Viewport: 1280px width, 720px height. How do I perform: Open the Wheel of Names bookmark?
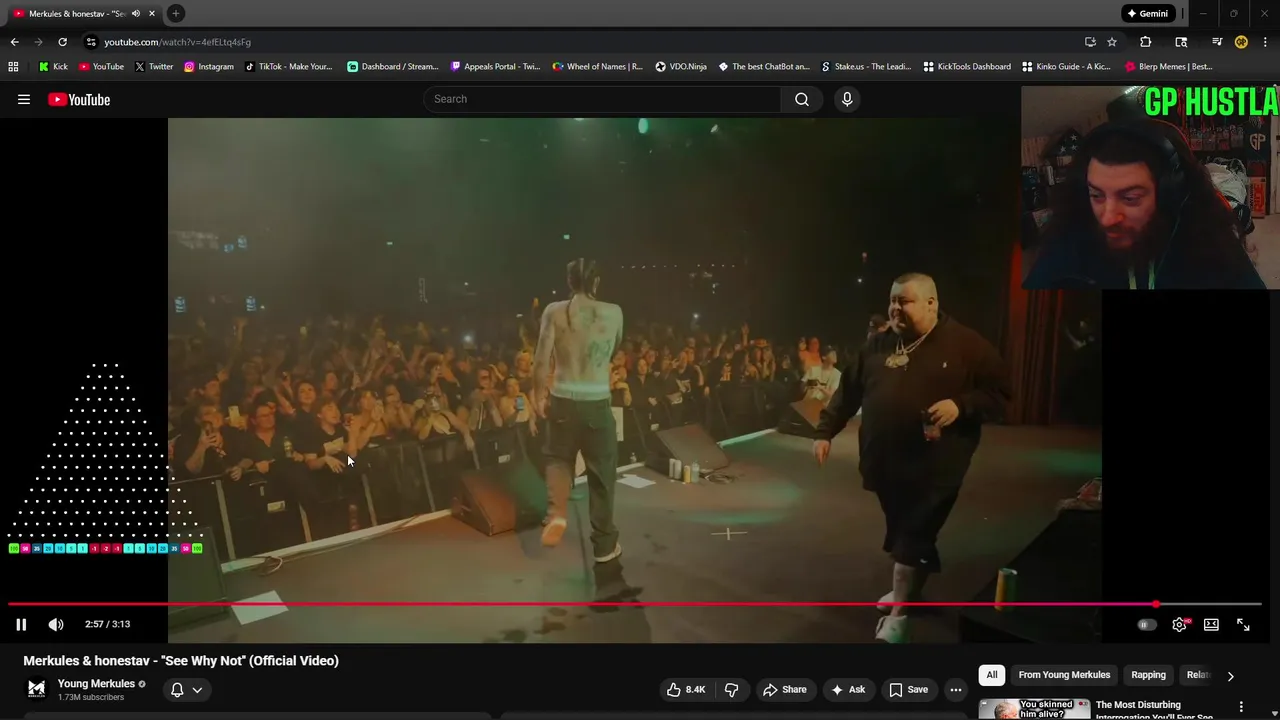(x=597, y=66)
